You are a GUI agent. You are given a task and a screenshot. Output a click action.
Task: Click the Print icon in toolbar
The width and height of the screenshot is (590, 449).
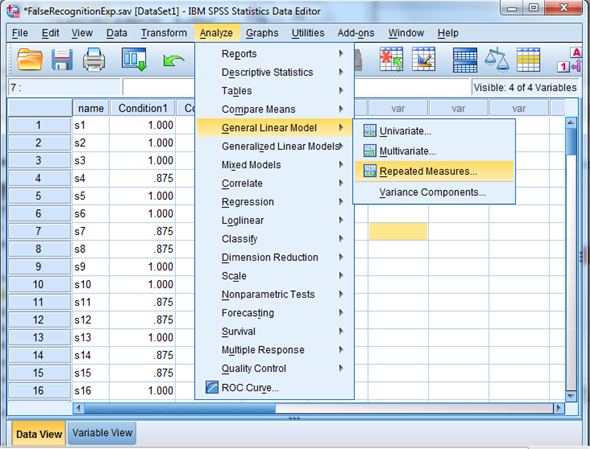(94, 59)
